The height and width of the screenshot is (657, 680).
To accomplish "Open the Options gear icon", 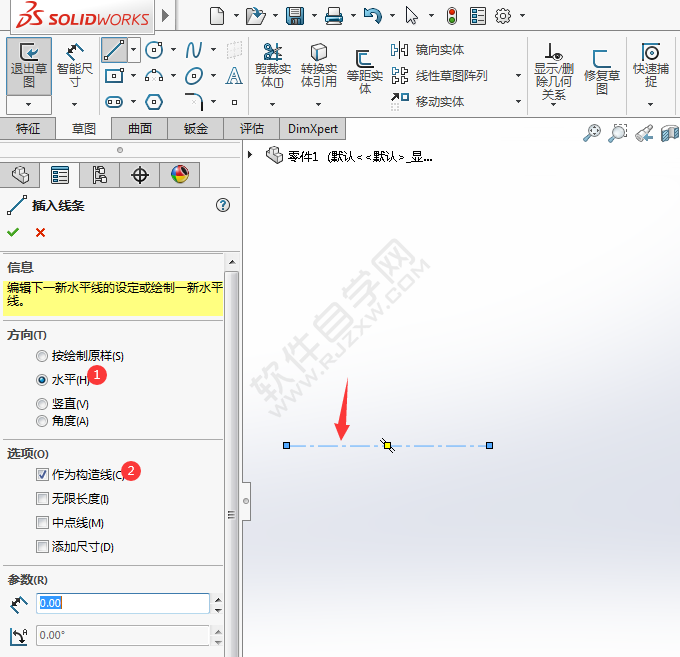I will [x=503, y=16].
